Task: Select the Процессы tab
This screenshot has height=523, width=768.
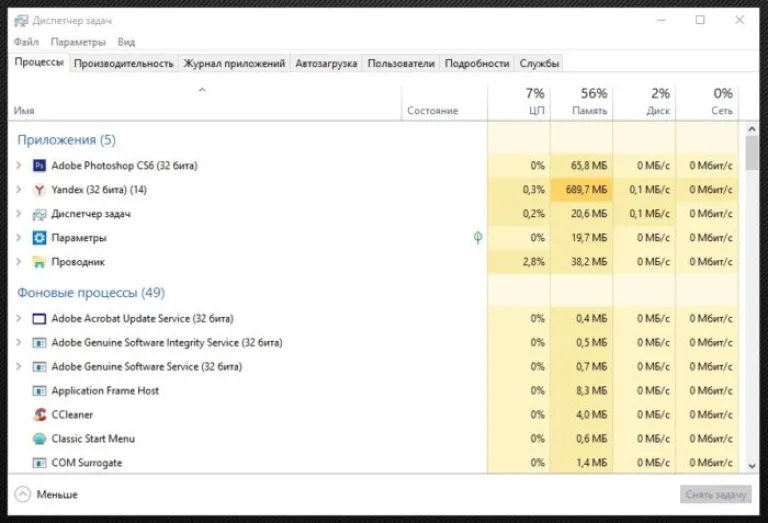Action: point(39,63)
